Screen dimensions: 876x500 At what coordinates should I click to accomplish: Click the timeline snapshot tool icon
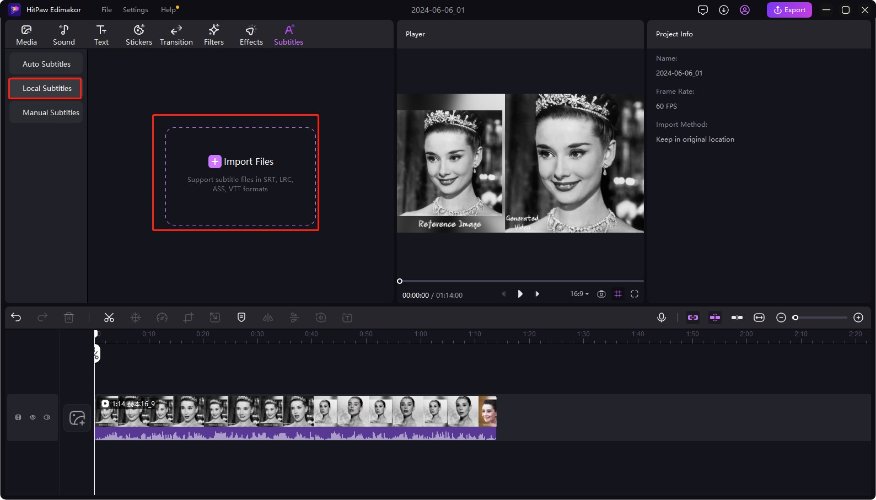click(321, 317)
